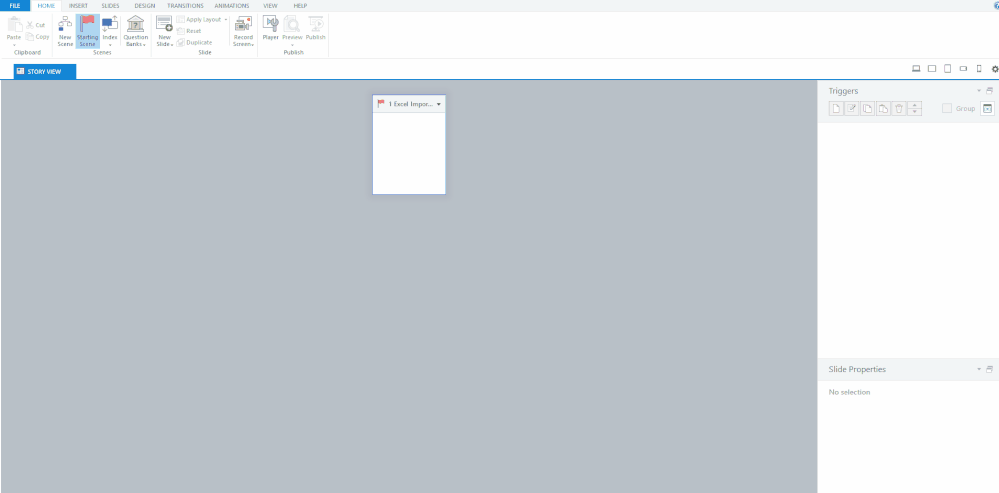This screenshot has width=999, height=493.
Task: Click the red flag on scene header
Action: click(x=381, y=103)
